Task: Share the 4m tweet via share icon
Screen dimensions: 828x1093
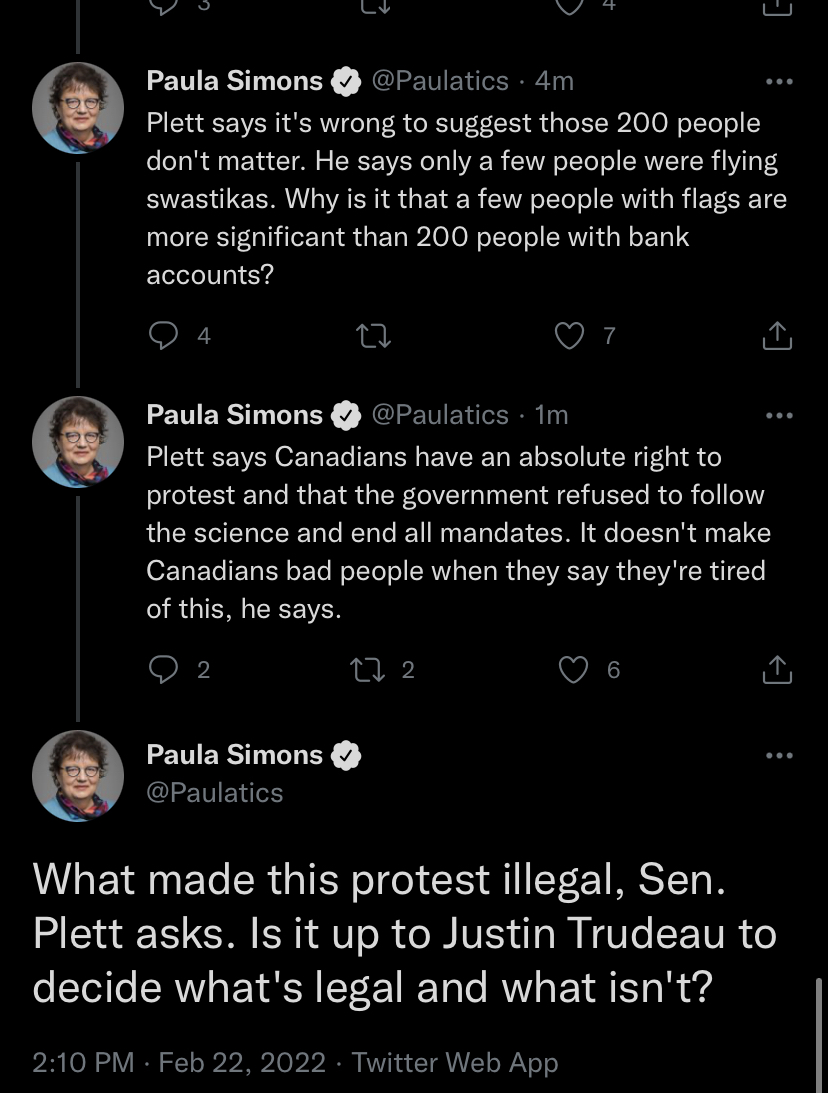Action: pyautogui.click(x=777, y=336)
